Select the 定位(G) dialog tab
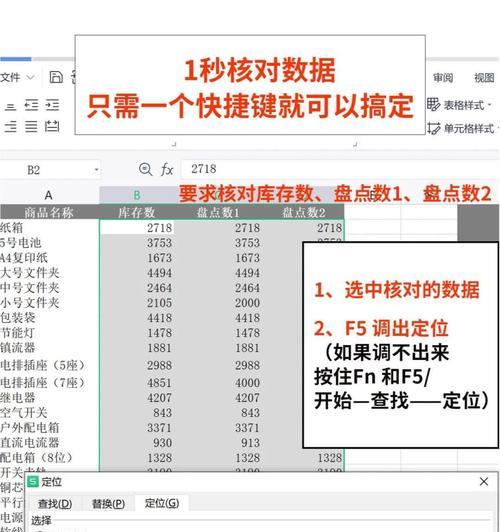Screen dimensions: 500x532 tap(162, 503)
